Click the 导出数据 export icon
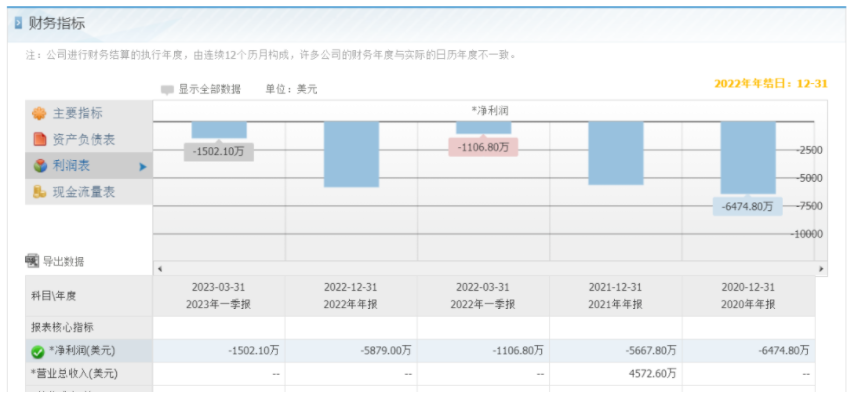 pyautogui.click(x=32, y=261)
